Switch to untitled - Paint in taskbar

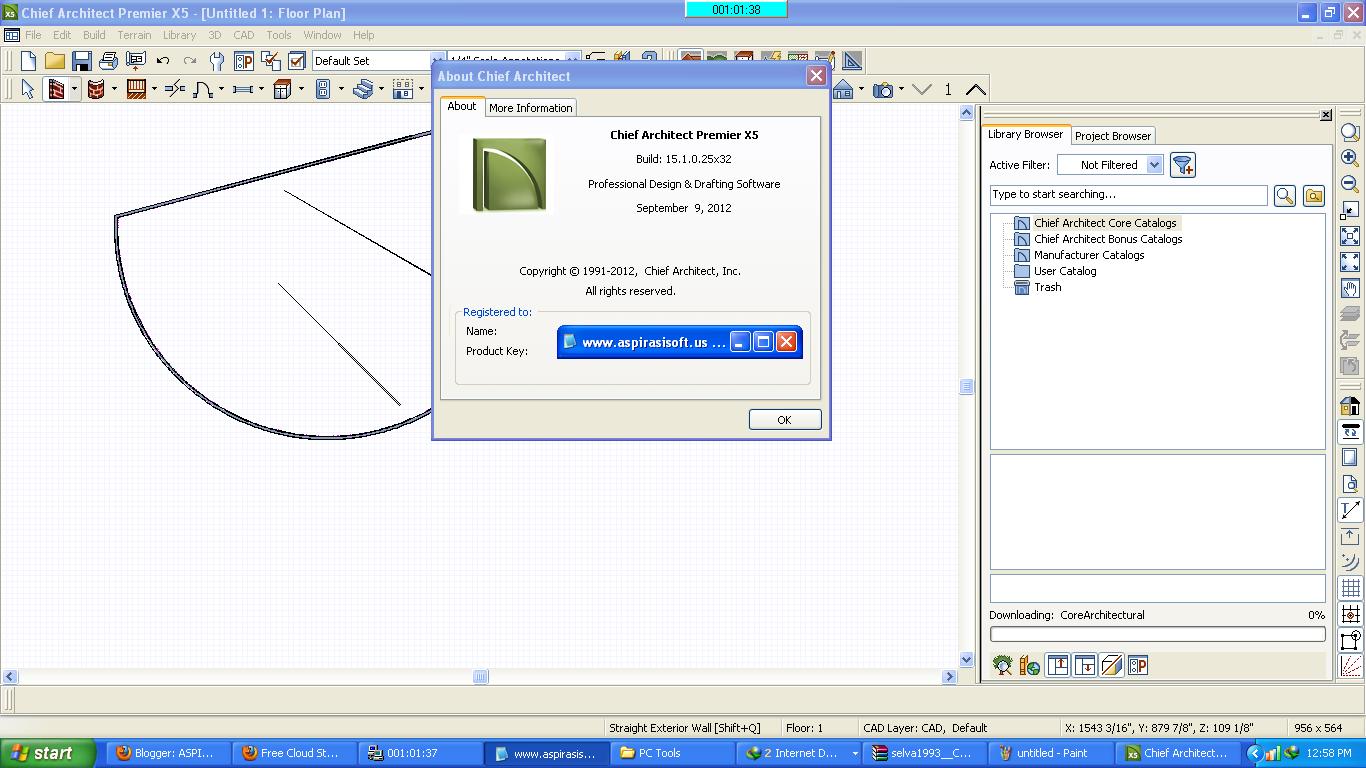pyautogui.click(x=1051, y=753)
